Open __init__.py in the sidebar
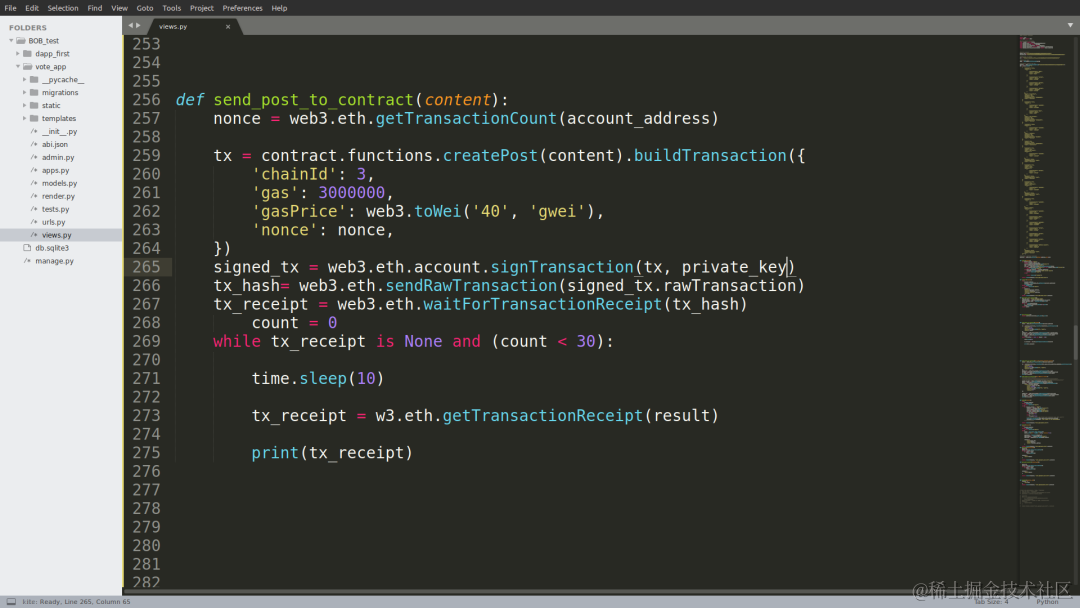 59,132
